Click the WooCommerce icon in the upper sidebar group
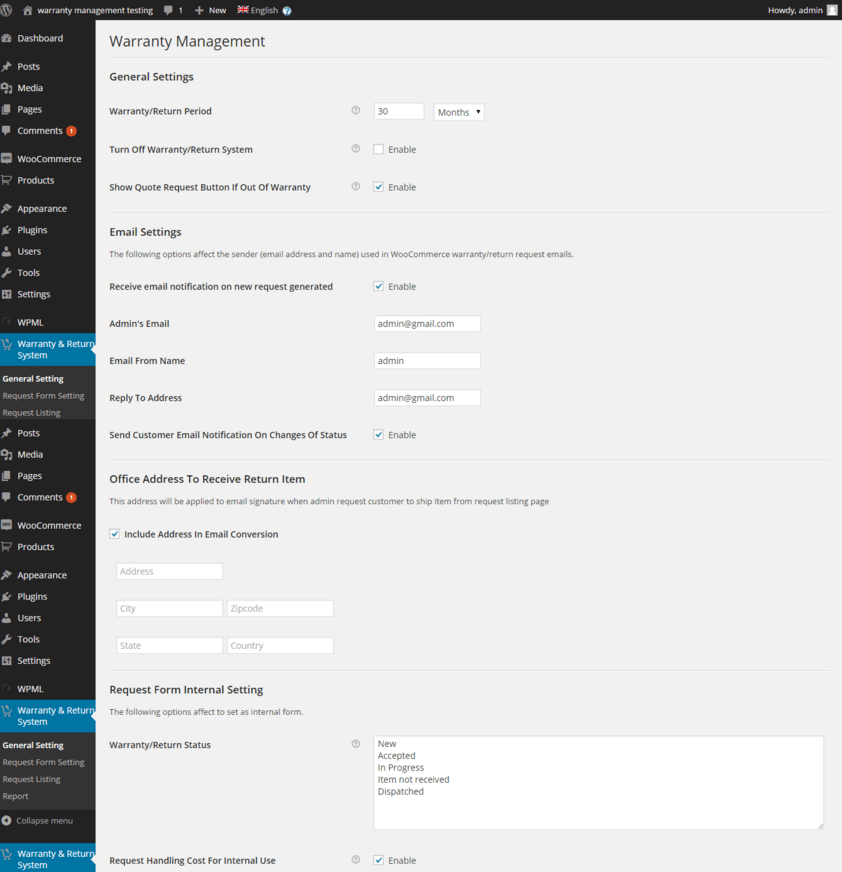The width and height of the screenshot is (842, 872). coord(7,158)
